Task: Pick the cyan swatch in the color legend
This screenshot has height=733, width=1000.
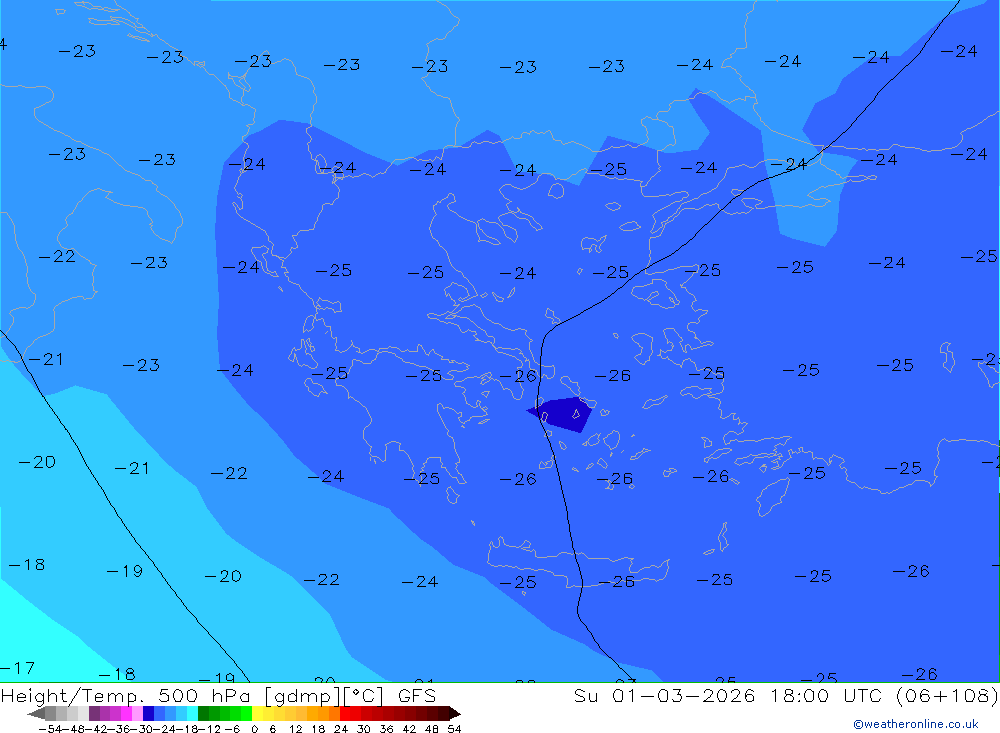Action: click(x=192, y=713)
